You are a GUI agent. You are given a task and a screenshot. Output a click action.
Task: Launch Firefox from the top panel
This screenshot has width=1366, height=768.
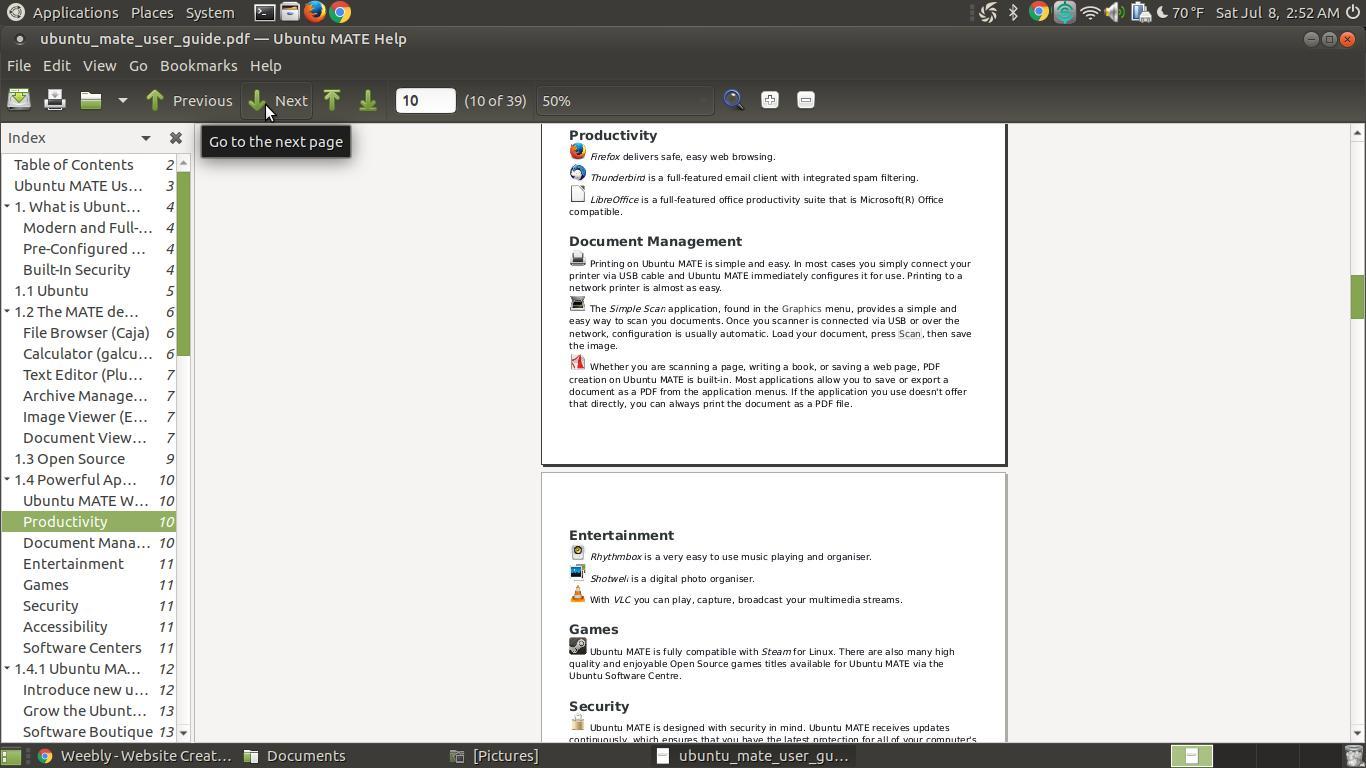point(314,12)
